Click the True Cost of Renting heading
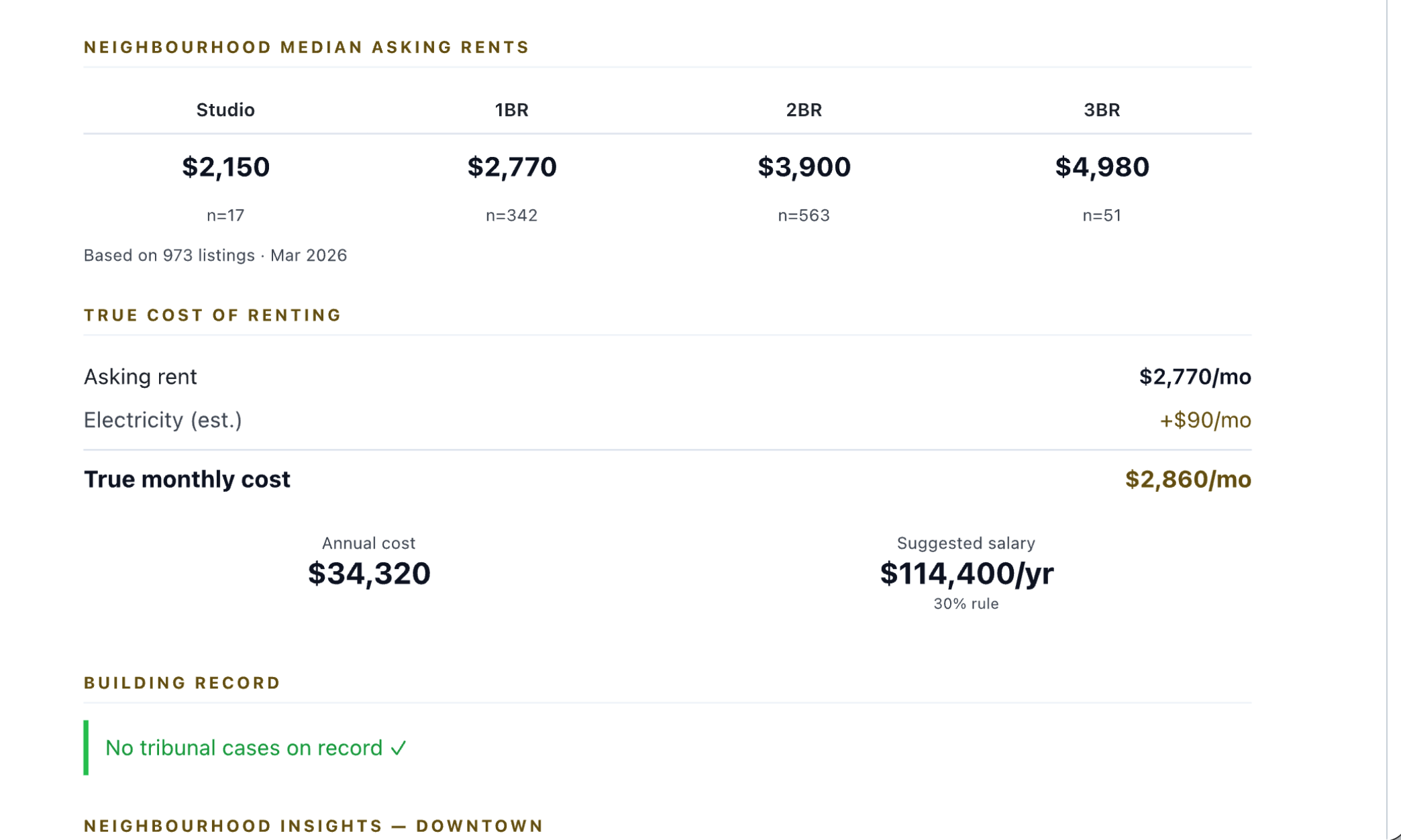Viewport: 1401px width, 840px height. click(212, 315)
